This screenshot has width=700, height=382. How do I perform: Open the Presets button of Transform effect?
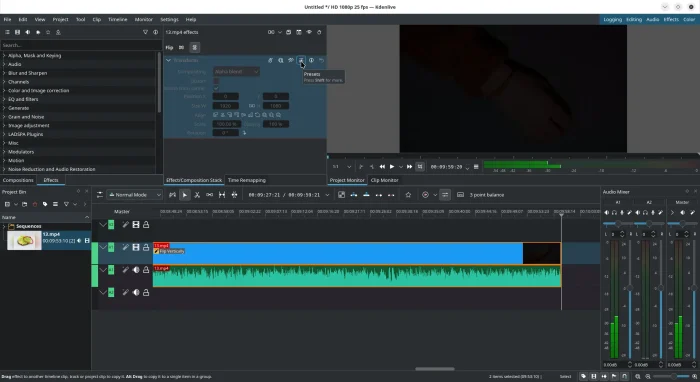[301, 60]
